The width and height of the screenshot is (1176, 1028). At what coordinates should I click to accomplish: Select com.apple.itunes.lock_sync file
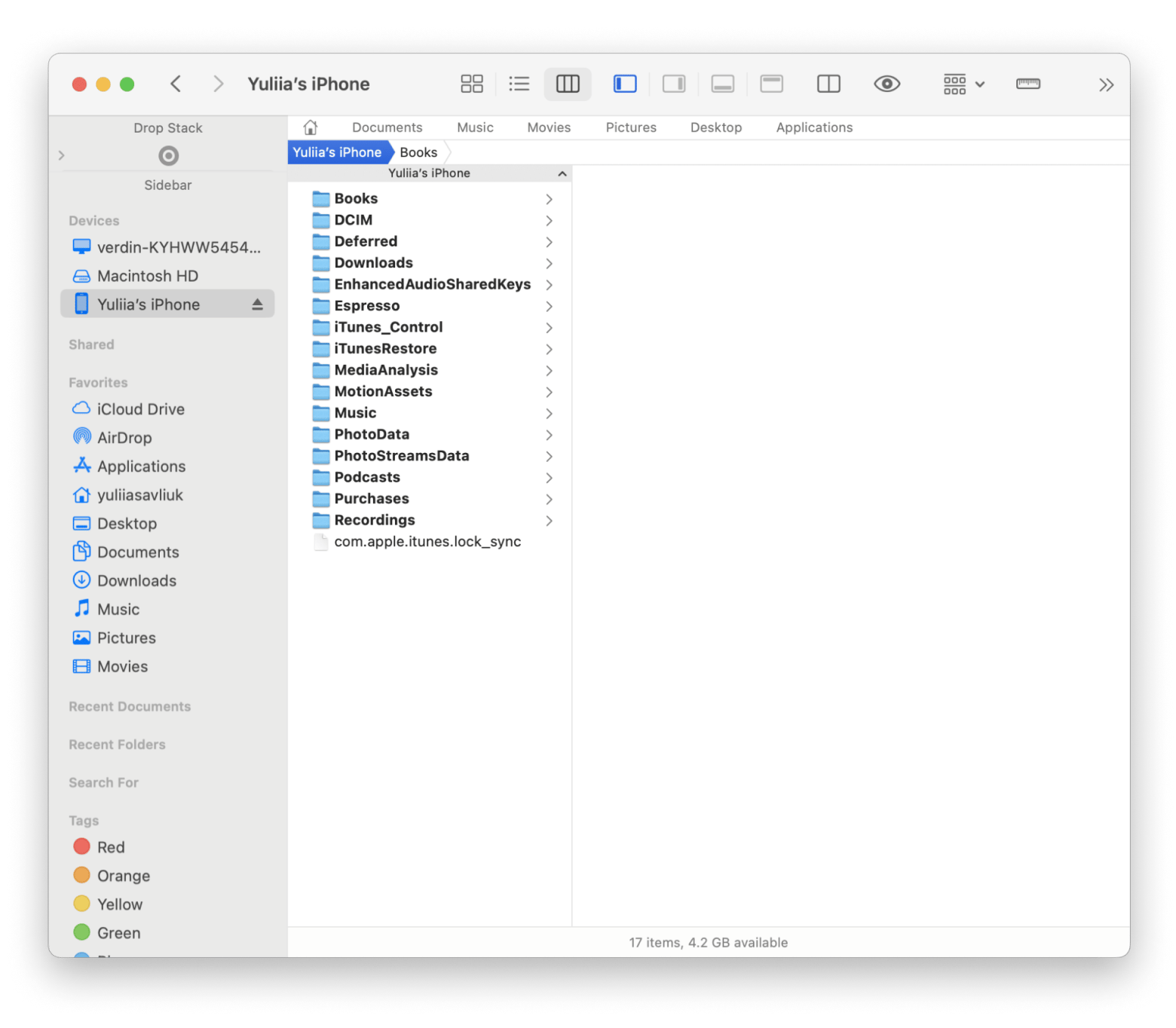pos(430,542)
